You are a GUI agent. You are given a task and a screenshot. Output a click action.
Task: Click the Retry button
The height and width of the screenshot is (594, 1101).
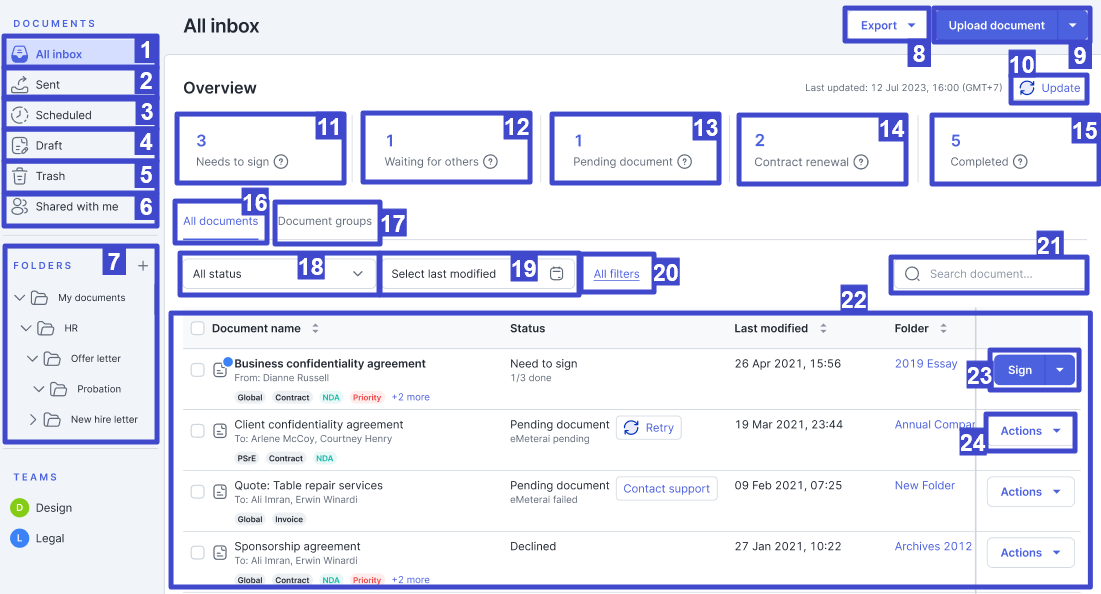648,428
